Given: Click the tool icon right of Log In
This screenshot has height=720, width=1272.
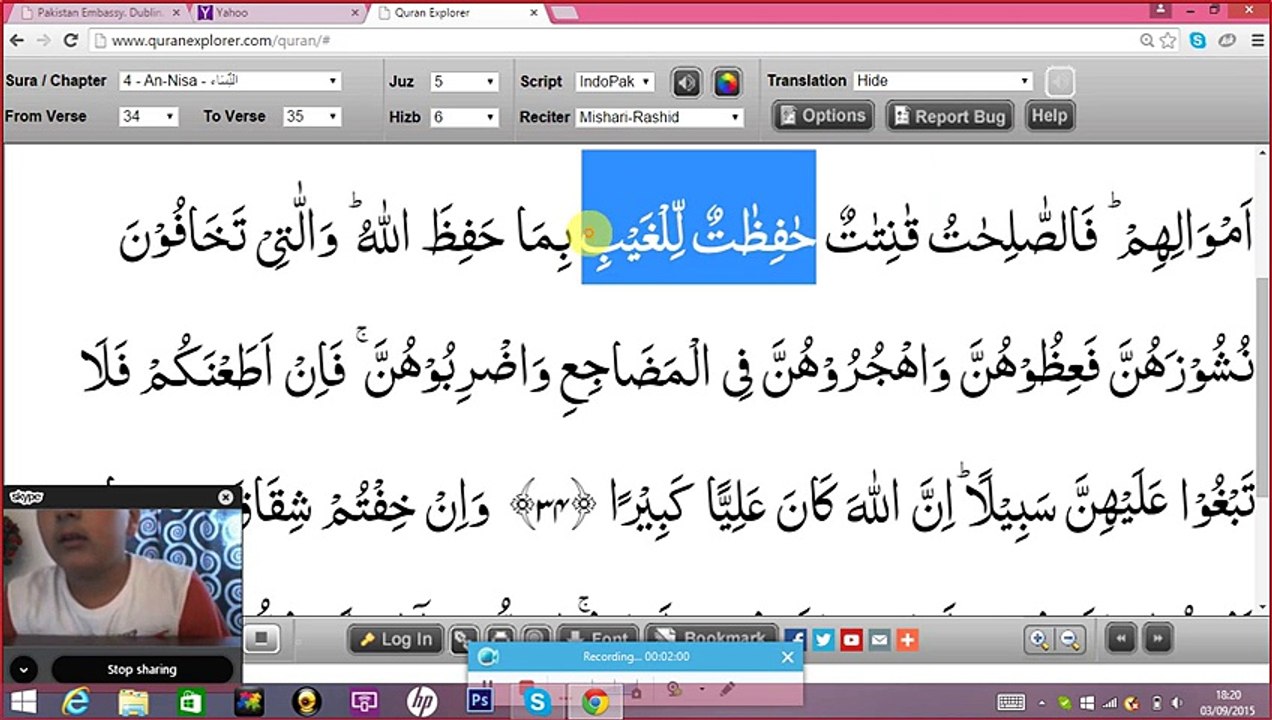Looking at the screenshot, I should pos(464,639).
